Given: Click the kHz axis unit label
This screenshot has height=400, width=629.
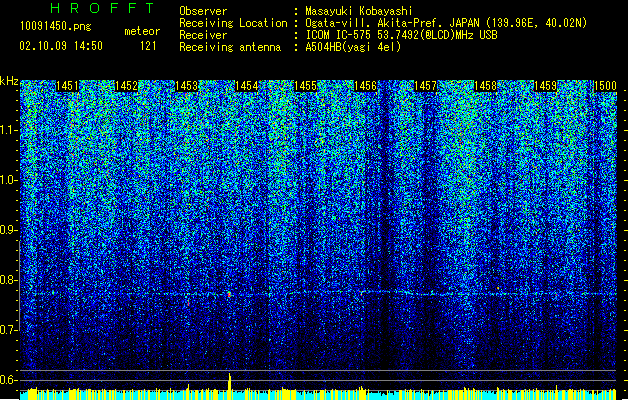Looking at the screenshot, I should point(9,81).
